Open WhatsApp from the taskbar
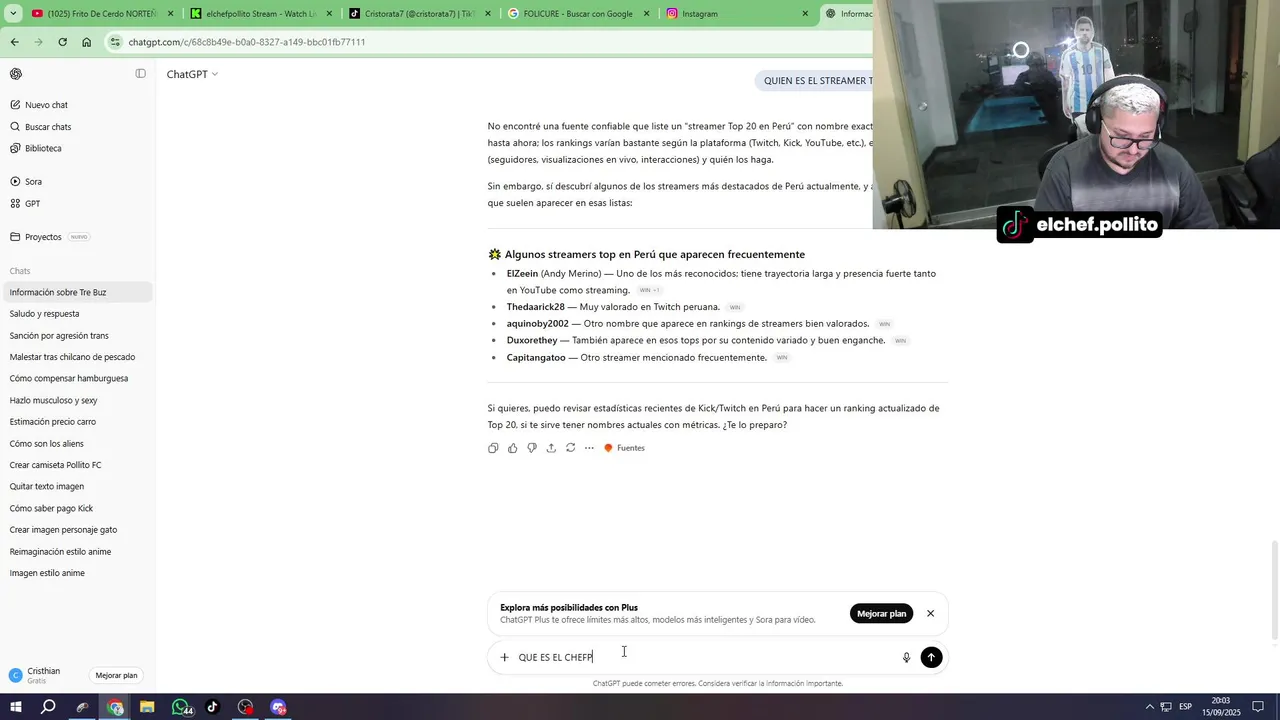1280x720 pixels. pos(181,707)
